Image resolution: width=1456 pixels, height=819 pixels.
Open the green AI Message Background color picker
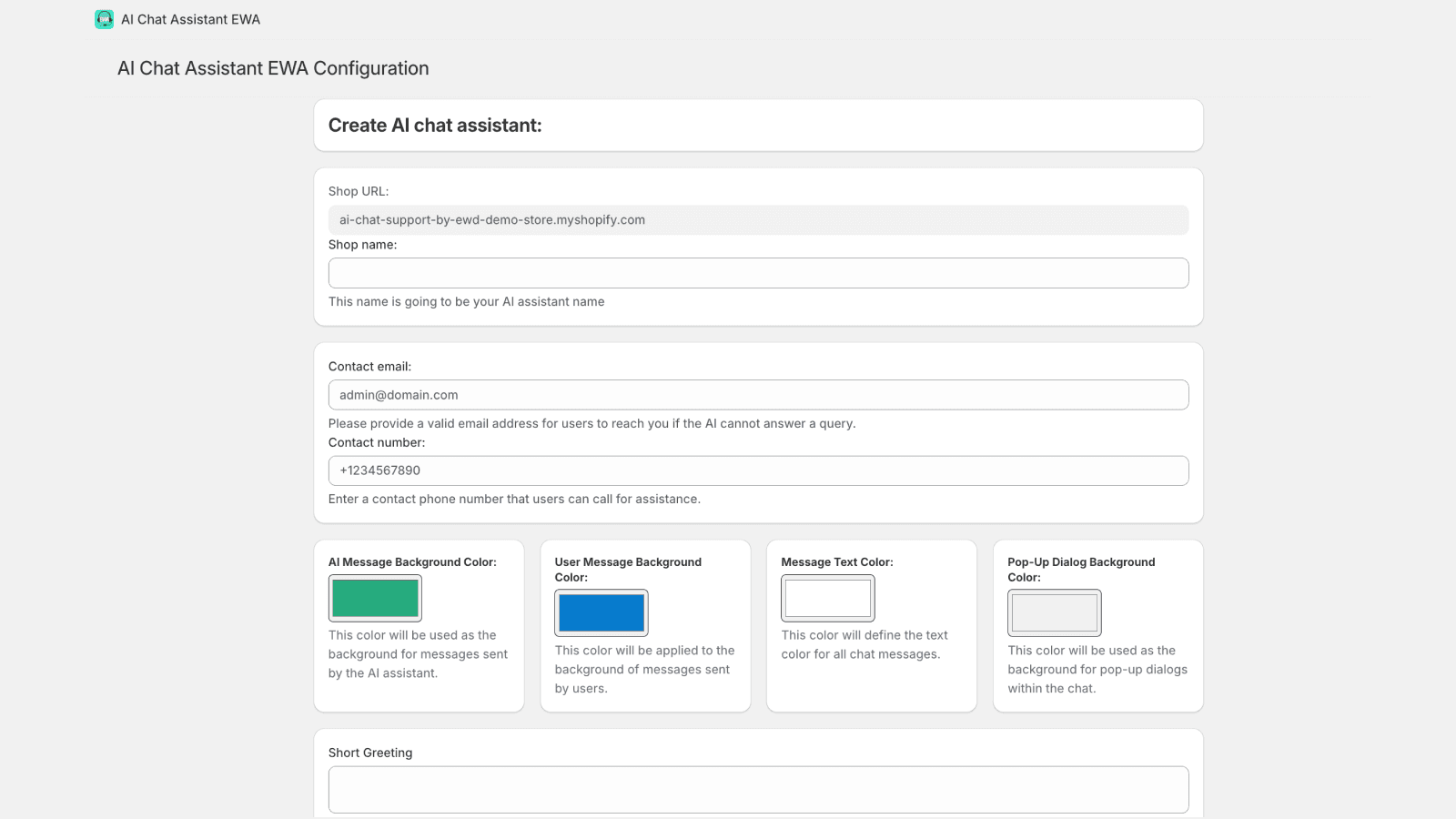(375, 598)
